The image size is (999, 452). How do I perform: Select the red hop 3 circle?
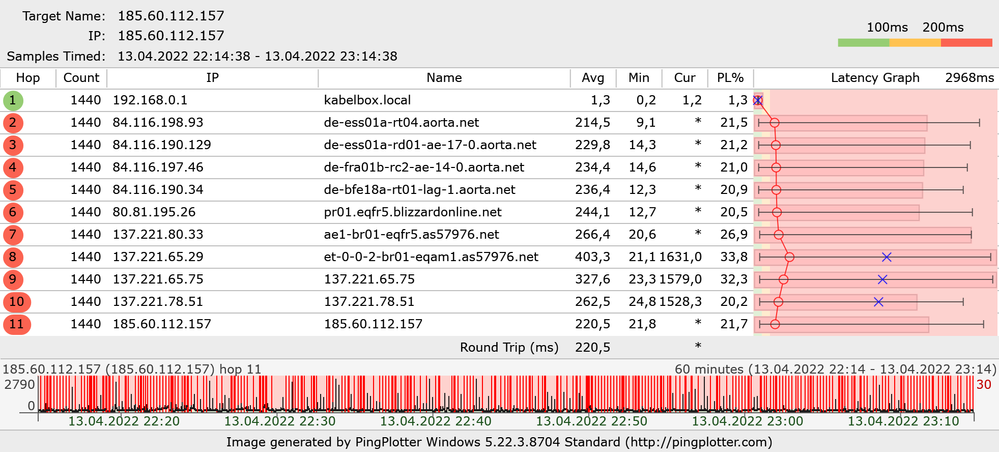tap(13, 145)
